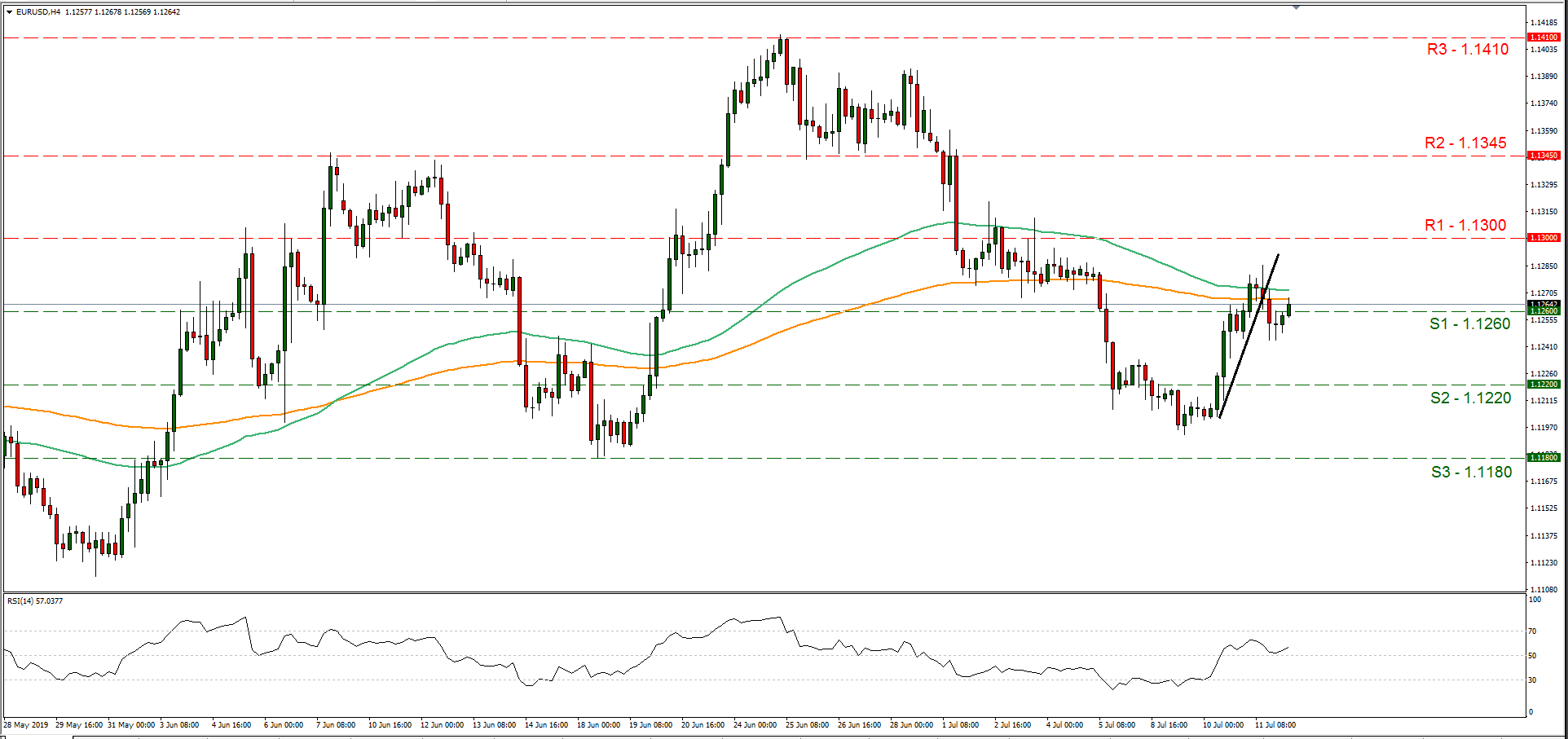Click the RSI 50 level label
This screenshot has height=739, width=1568.
(x=1532, y=656)
